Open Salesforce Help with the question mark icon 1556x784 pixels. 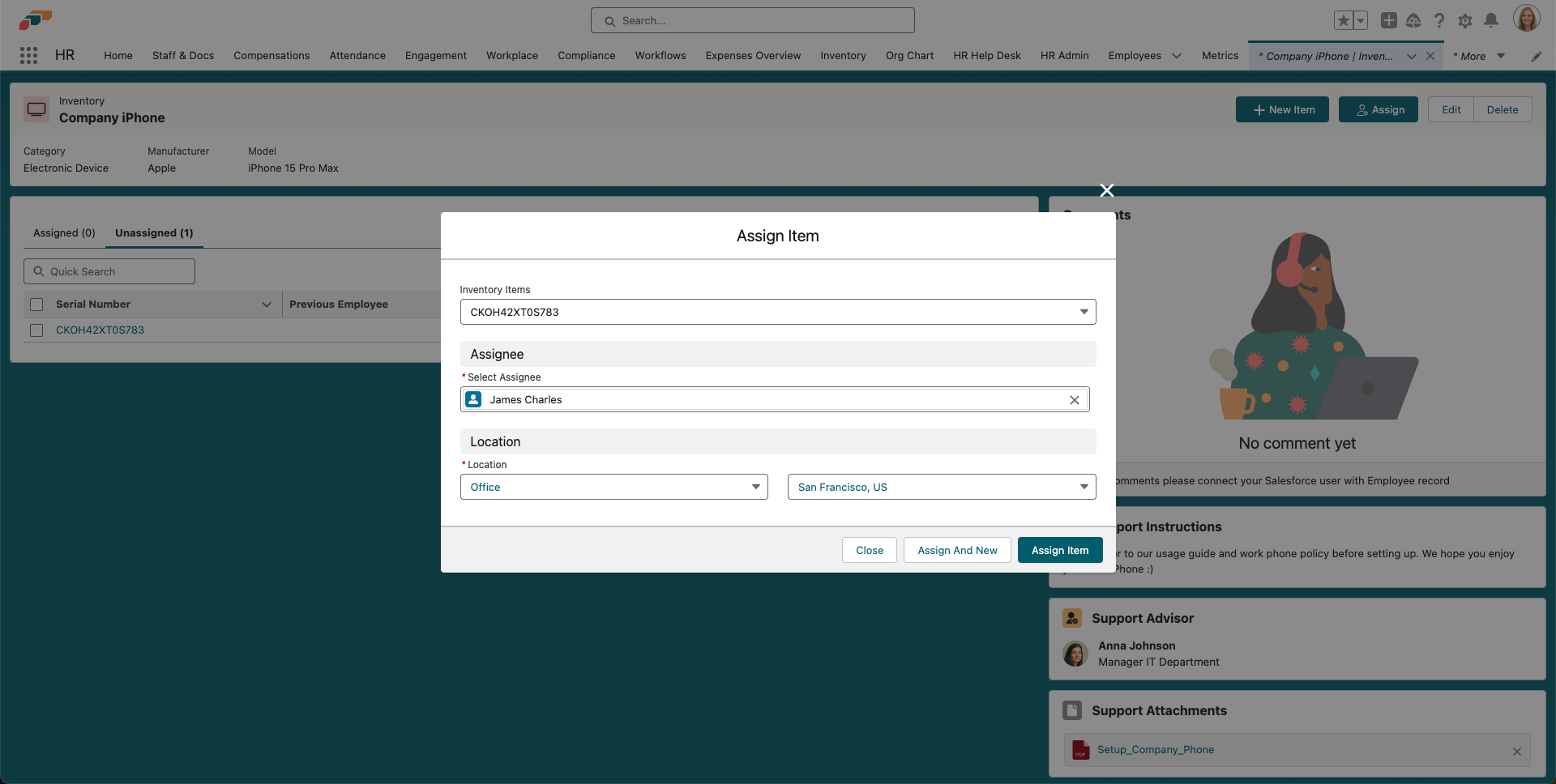tap(1440, 20)
